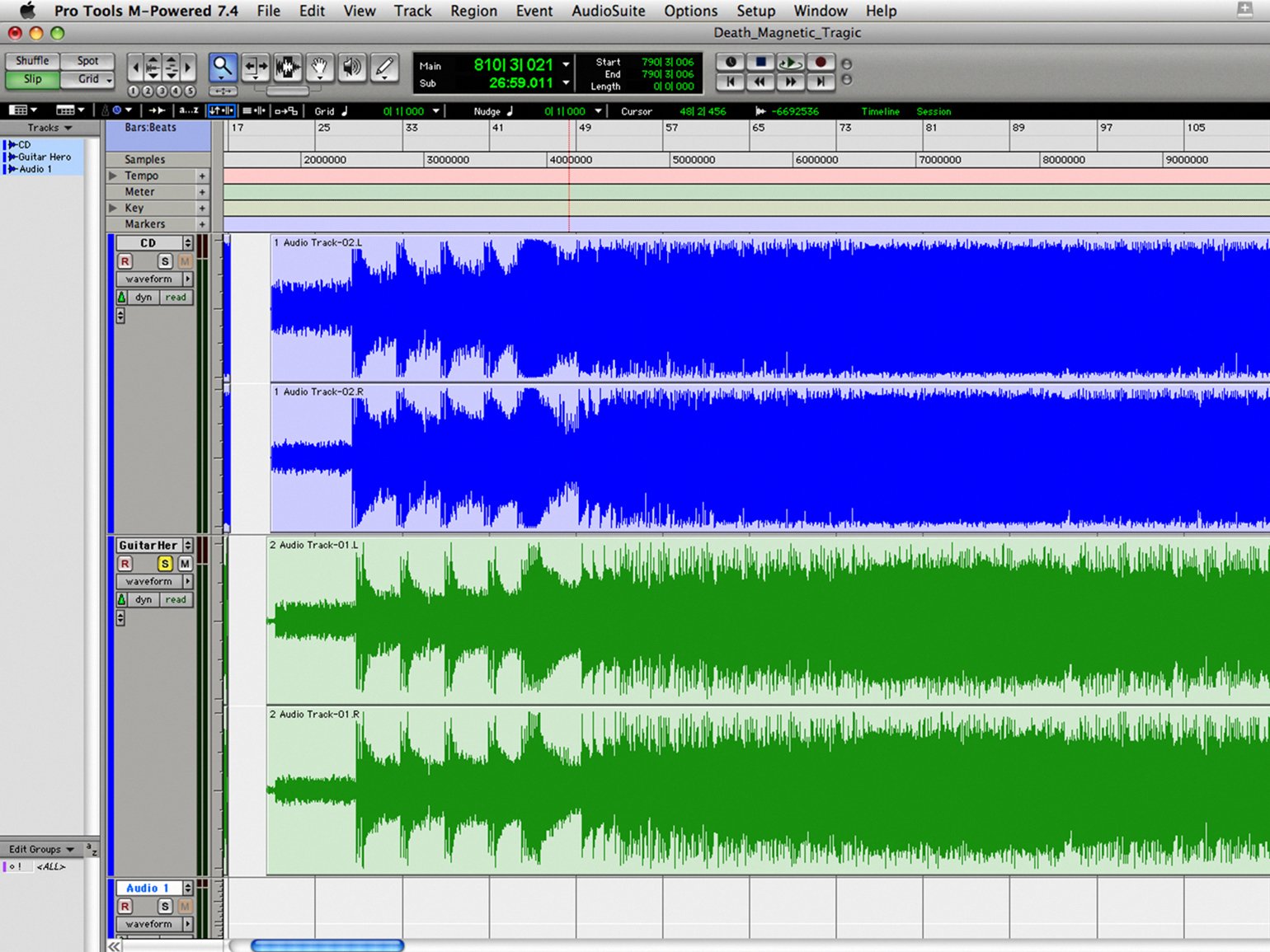Toggle Link Track and Edit Selection

[254, 110]
